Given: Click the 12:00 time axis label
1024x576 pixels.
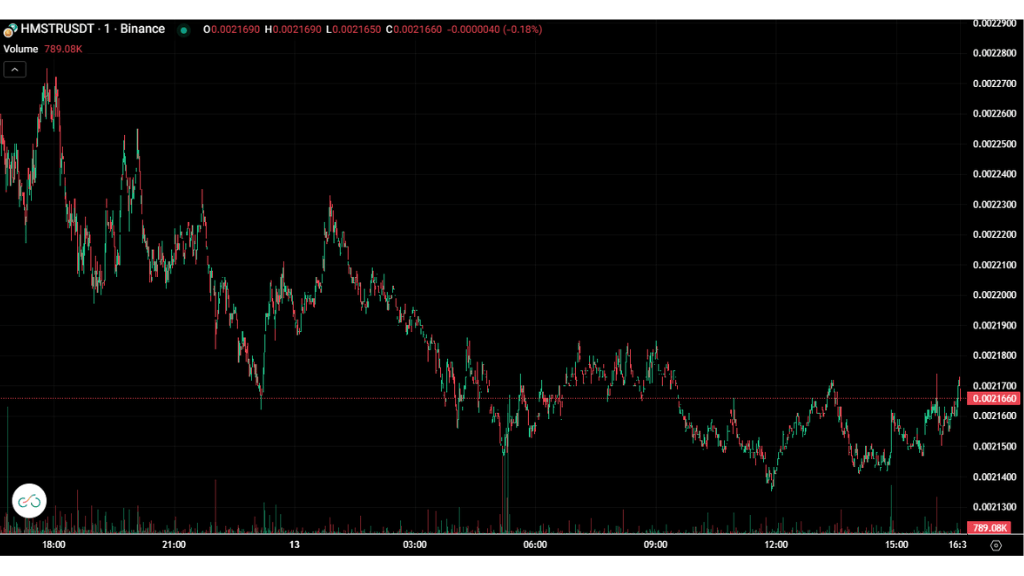Looking at the screenshot, I should pos(776,545).
